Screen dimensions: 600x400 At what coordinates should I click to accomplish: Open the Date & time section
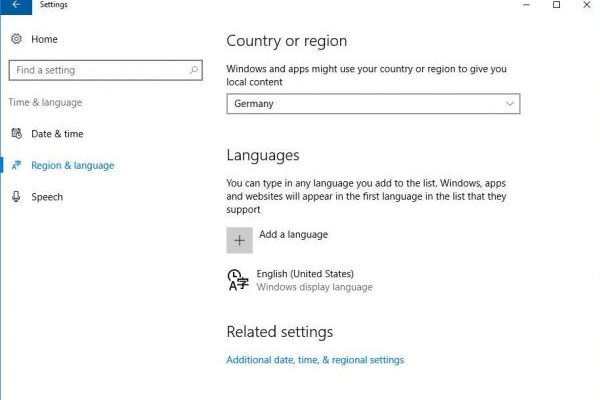57,134
